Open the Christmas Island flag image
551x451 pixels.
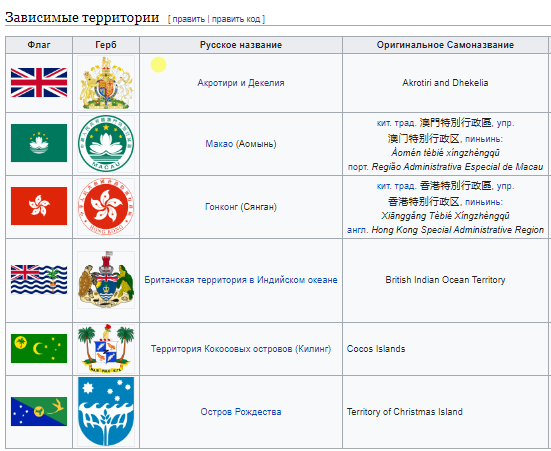(x=39, y=412)
